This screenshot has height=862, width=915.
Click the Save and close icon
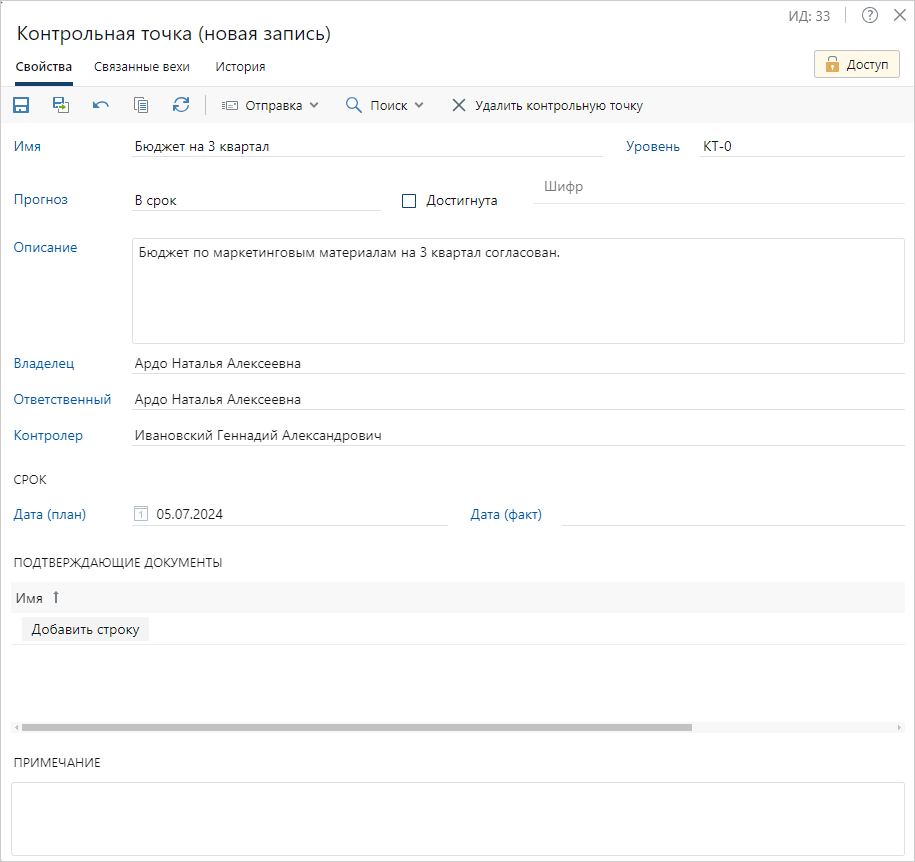coord(61,105)
